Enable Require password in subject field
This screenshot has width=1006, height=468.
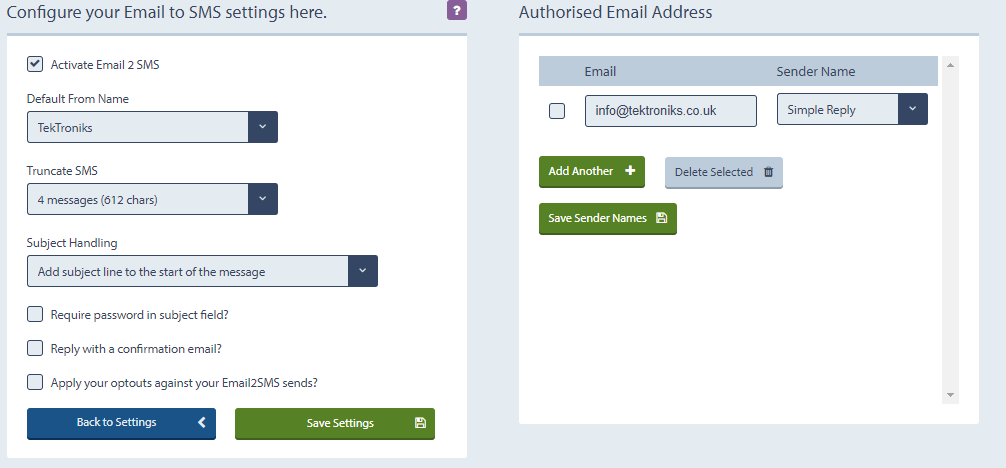35,315
